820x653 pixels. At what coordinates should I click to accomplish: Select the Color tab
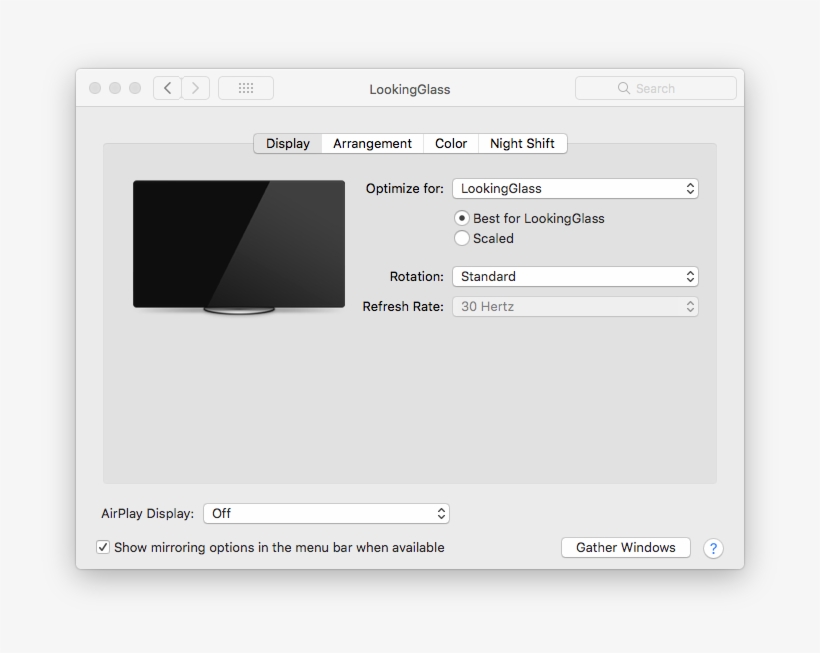450,143
